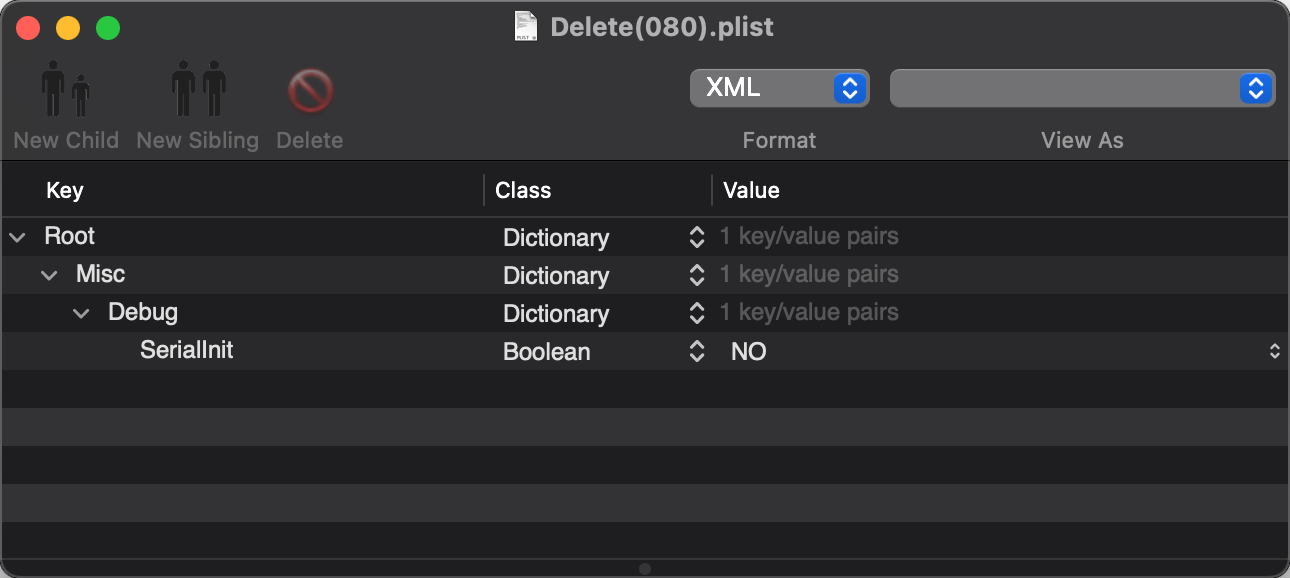Click the New Sibling toolbar icon
1290x578 pixels.
coord(198,90)
